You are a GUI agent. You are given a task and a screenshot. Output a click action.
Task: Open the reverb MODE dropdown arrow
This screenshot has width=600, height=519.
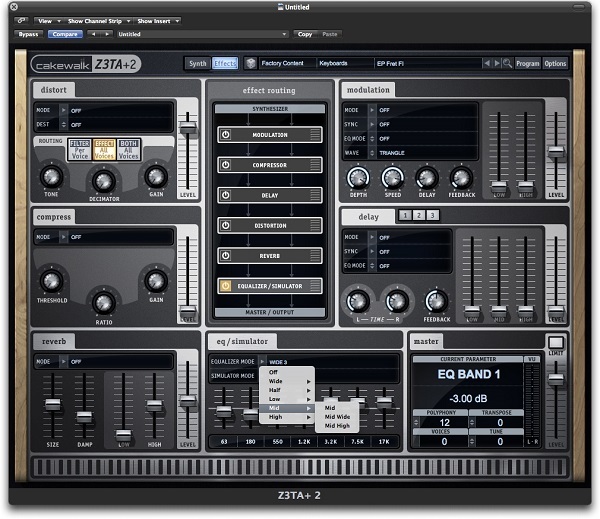pos(64,361)
